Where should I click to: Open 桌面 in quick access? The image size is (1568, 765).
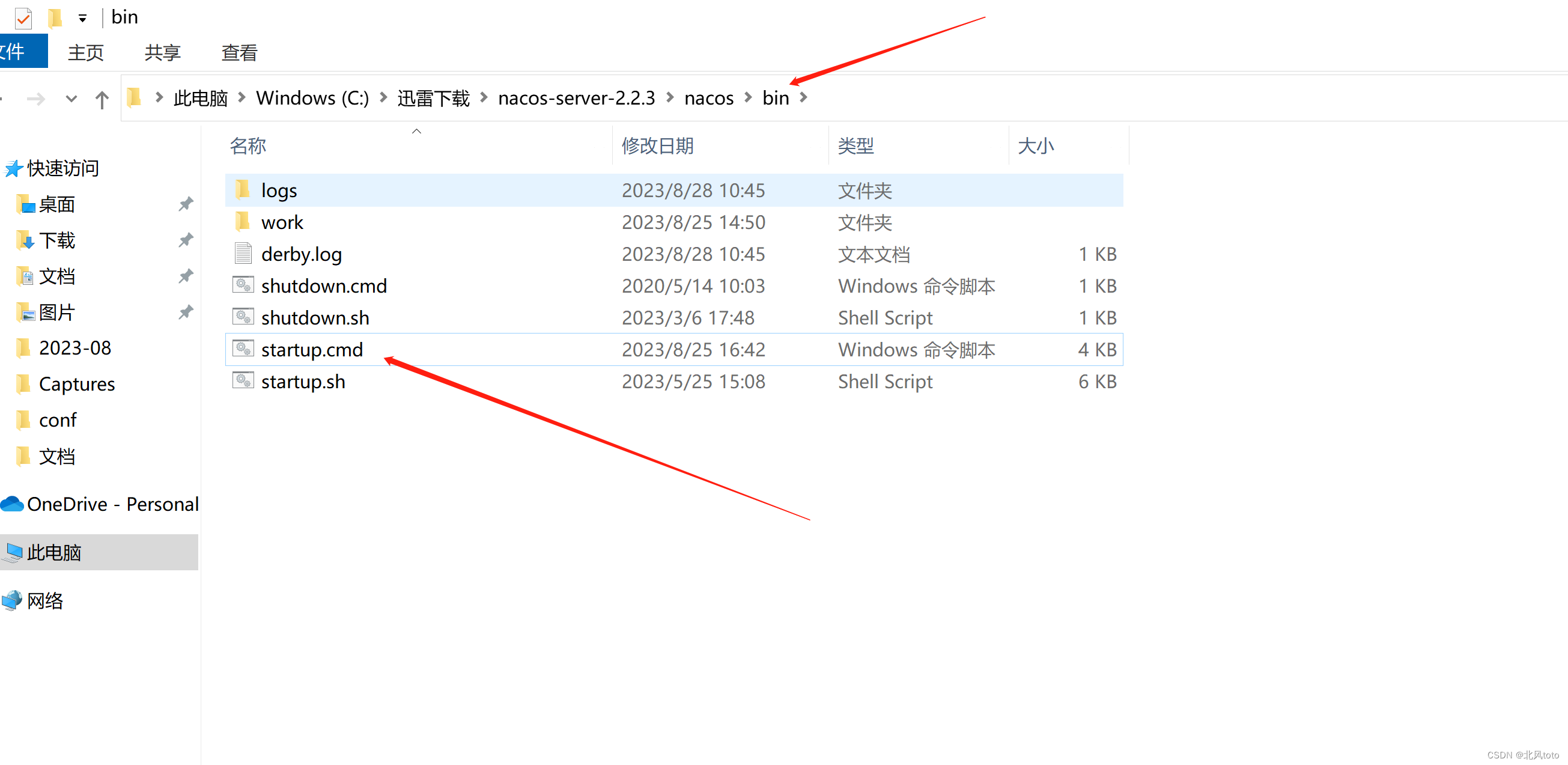point(56,204)
